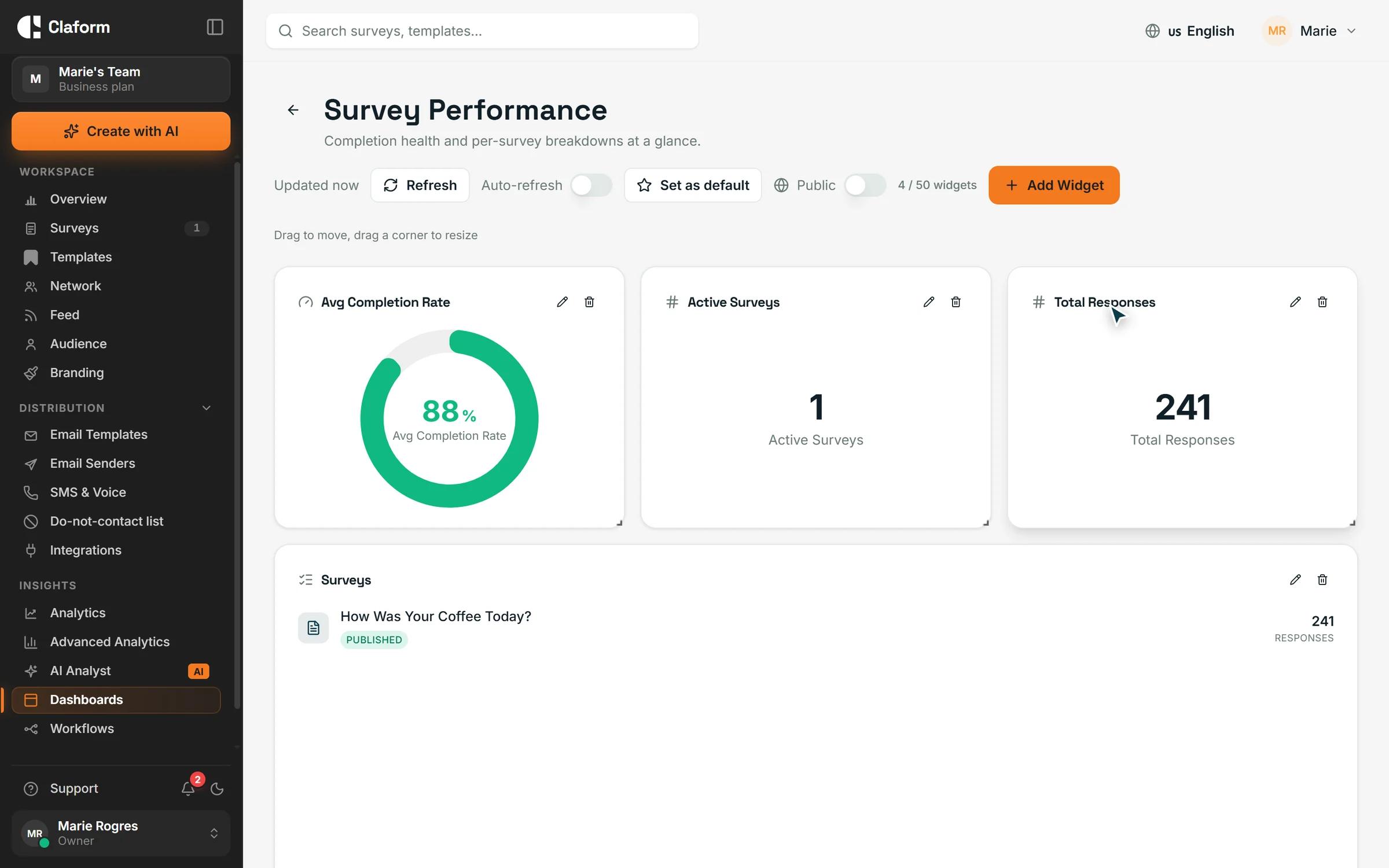Go to Audience section
The image size is (1389, 868).
pyautogui.click(x=116, y=344)
